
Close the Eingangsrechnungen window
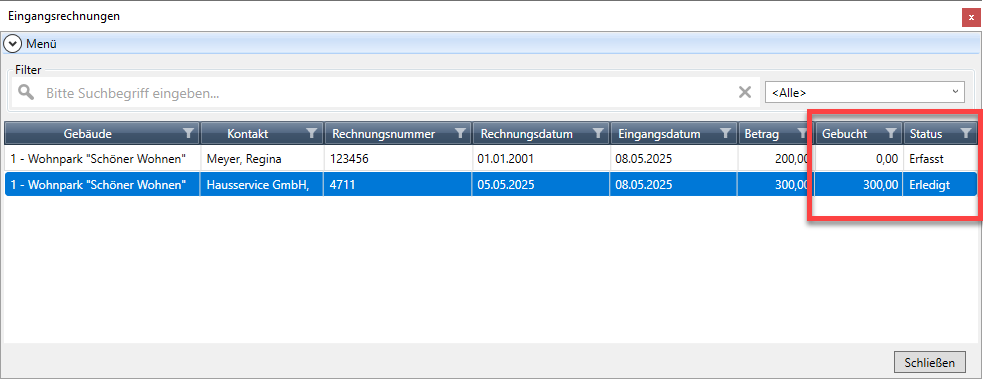(x=971, y=18)
